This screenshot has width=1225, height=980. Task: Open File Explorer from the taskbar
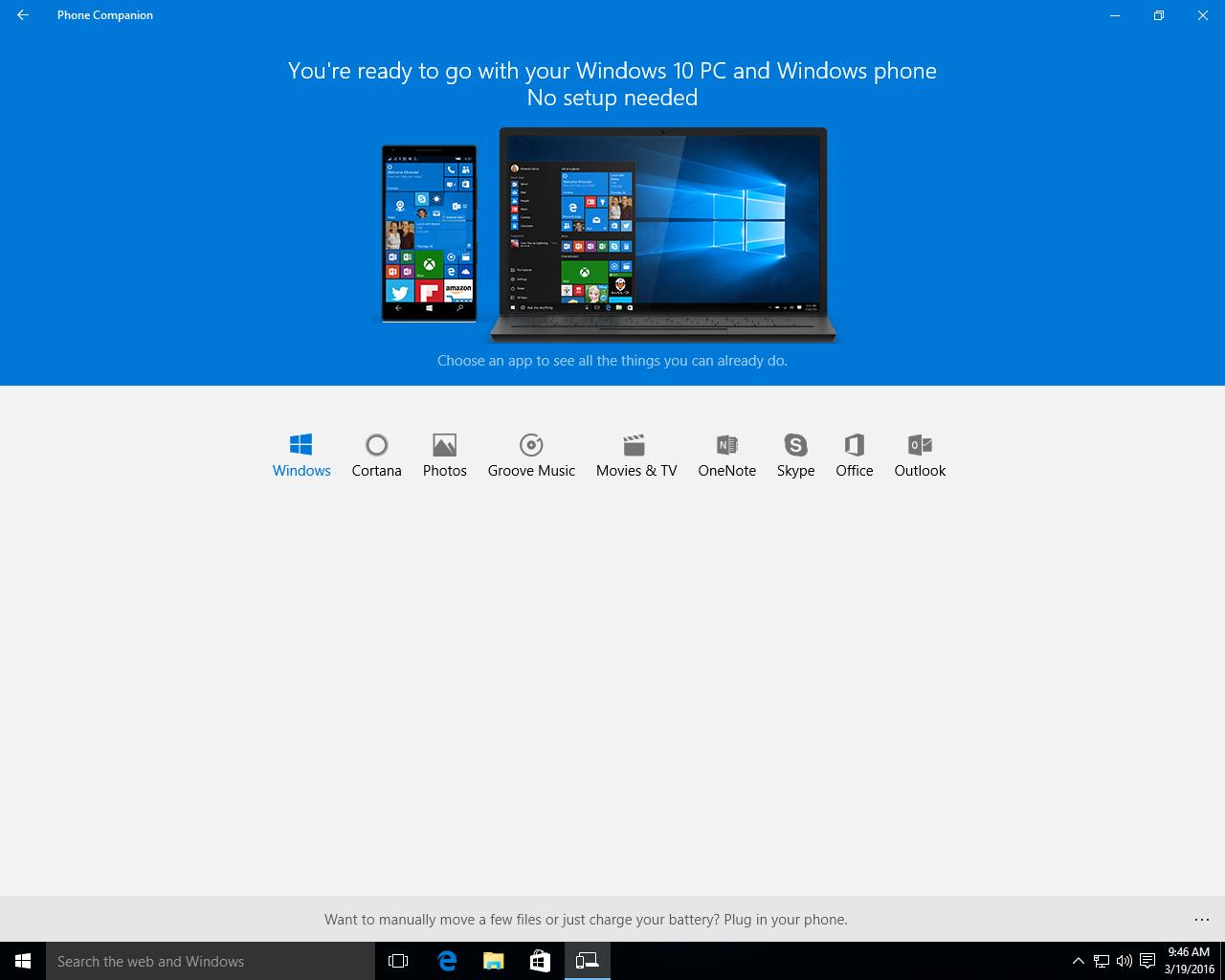493,961
